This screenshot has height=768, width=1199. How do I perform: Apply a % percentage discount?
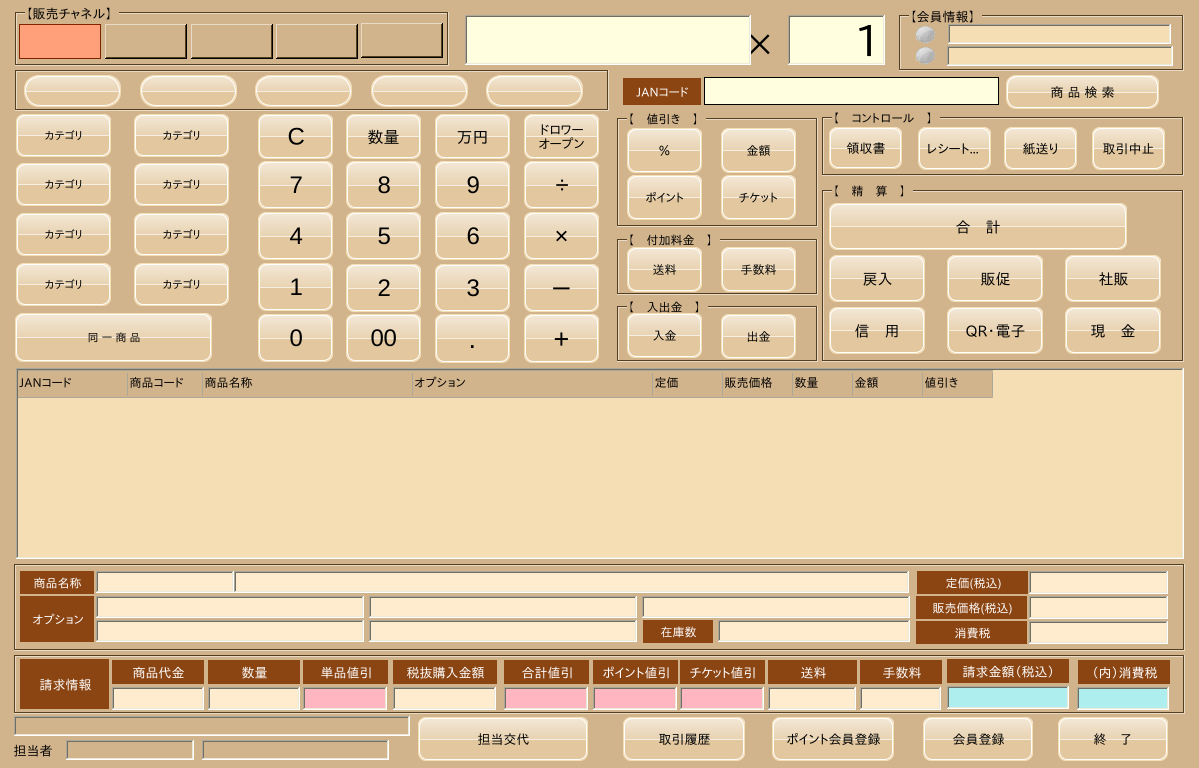click(664, 151)
